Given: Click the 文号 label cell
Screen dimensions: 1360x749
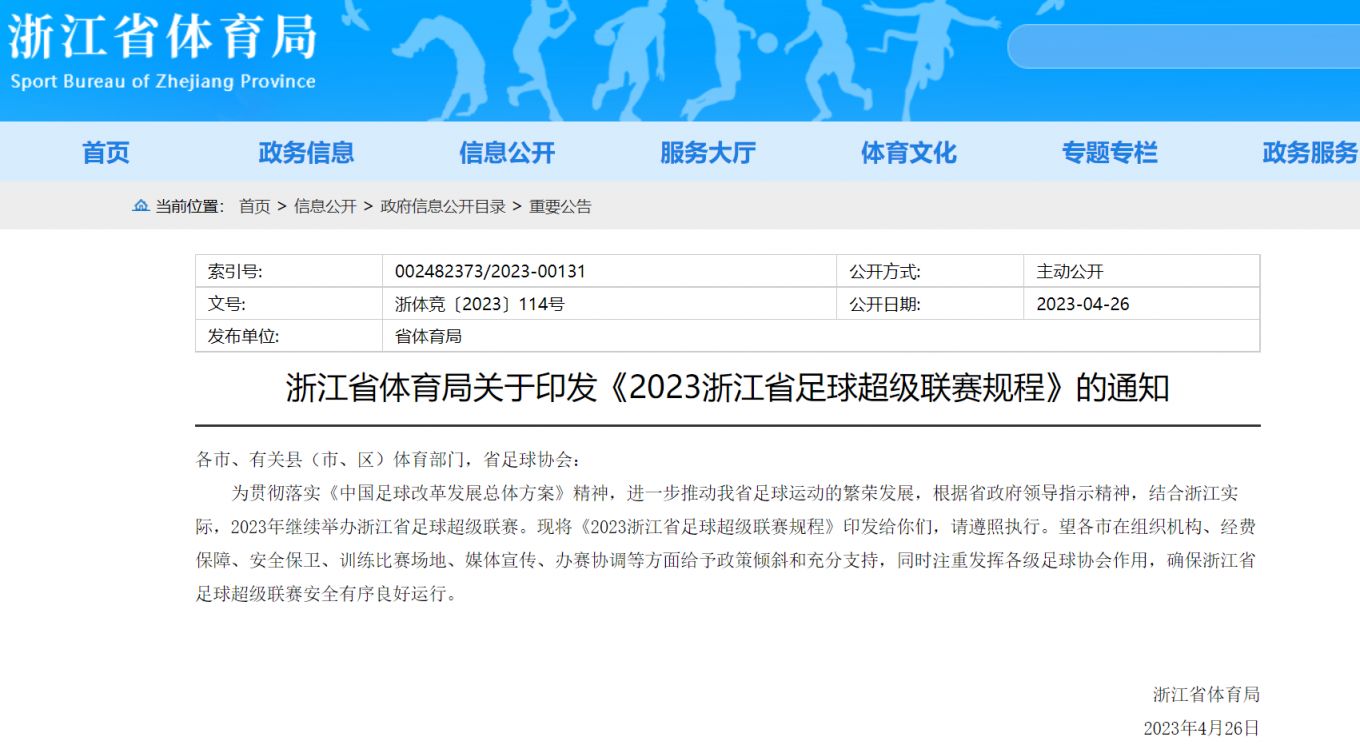Looking at the screenshot, I should click(x=289, y=304).
